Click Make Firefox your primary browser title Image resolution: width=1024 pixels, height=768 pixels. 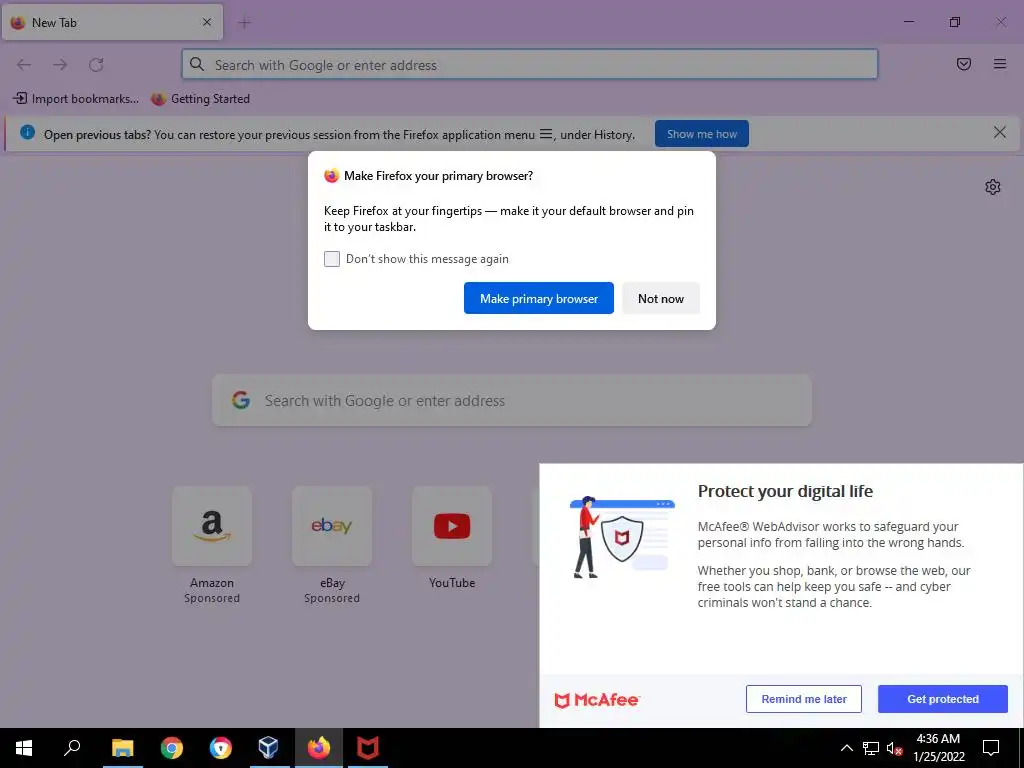click(438, 176)
